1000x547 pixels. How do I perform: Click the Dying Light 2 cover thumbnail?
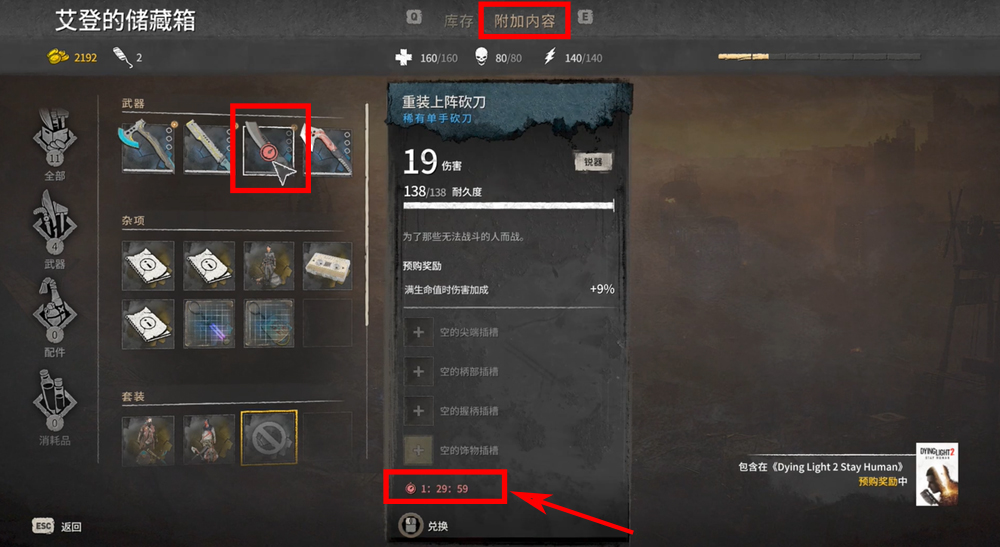(937, 475)
